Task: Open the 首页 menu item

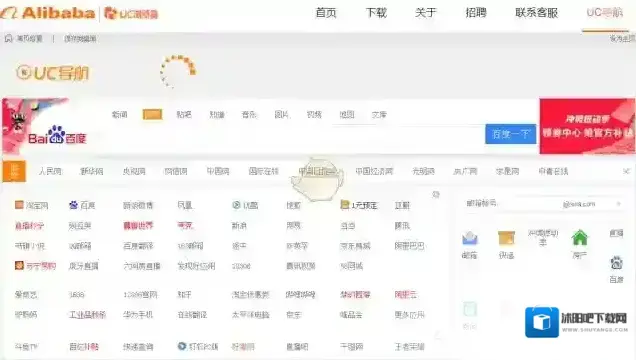Action: click(326, 13)
